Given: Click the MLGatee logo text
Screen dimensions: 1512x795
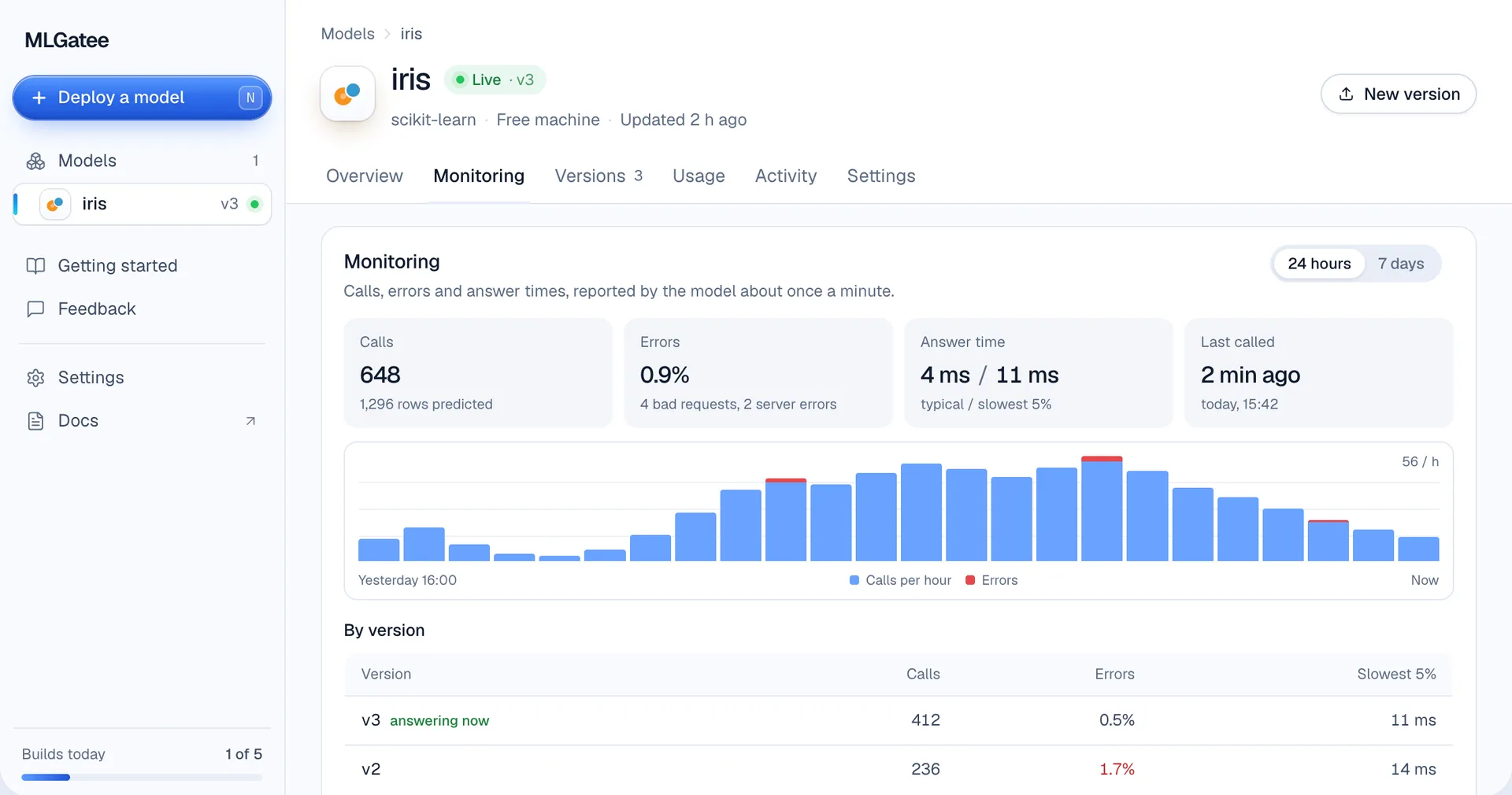Looking at the screenshot, I should tap(67, 40).
